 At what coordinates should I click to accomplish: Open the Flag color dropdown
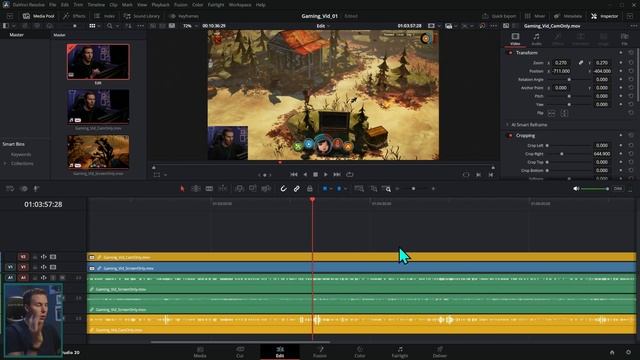tap(331, 189)
